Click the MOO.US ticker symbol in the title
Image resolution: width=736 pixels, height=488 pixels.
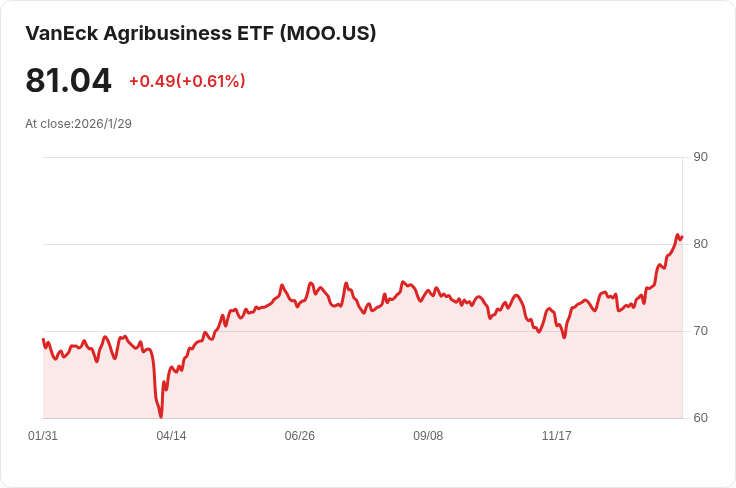328,33
